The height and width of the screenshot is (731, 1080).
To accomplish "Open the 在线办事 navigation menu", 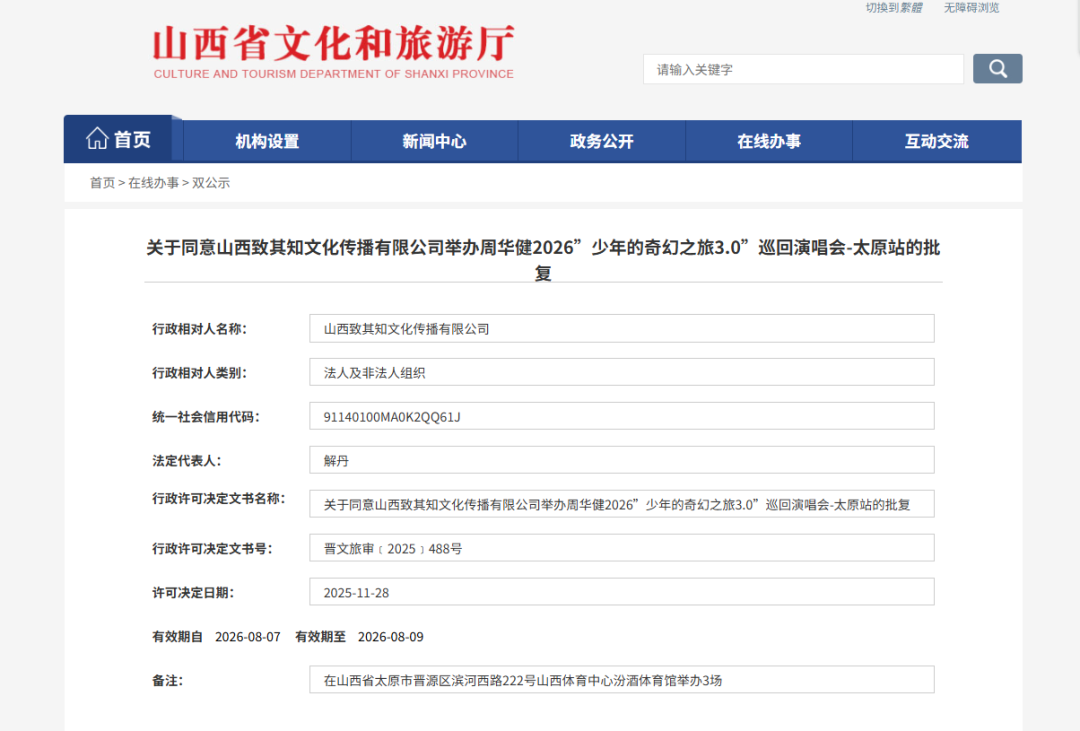I will pos(769,141).
